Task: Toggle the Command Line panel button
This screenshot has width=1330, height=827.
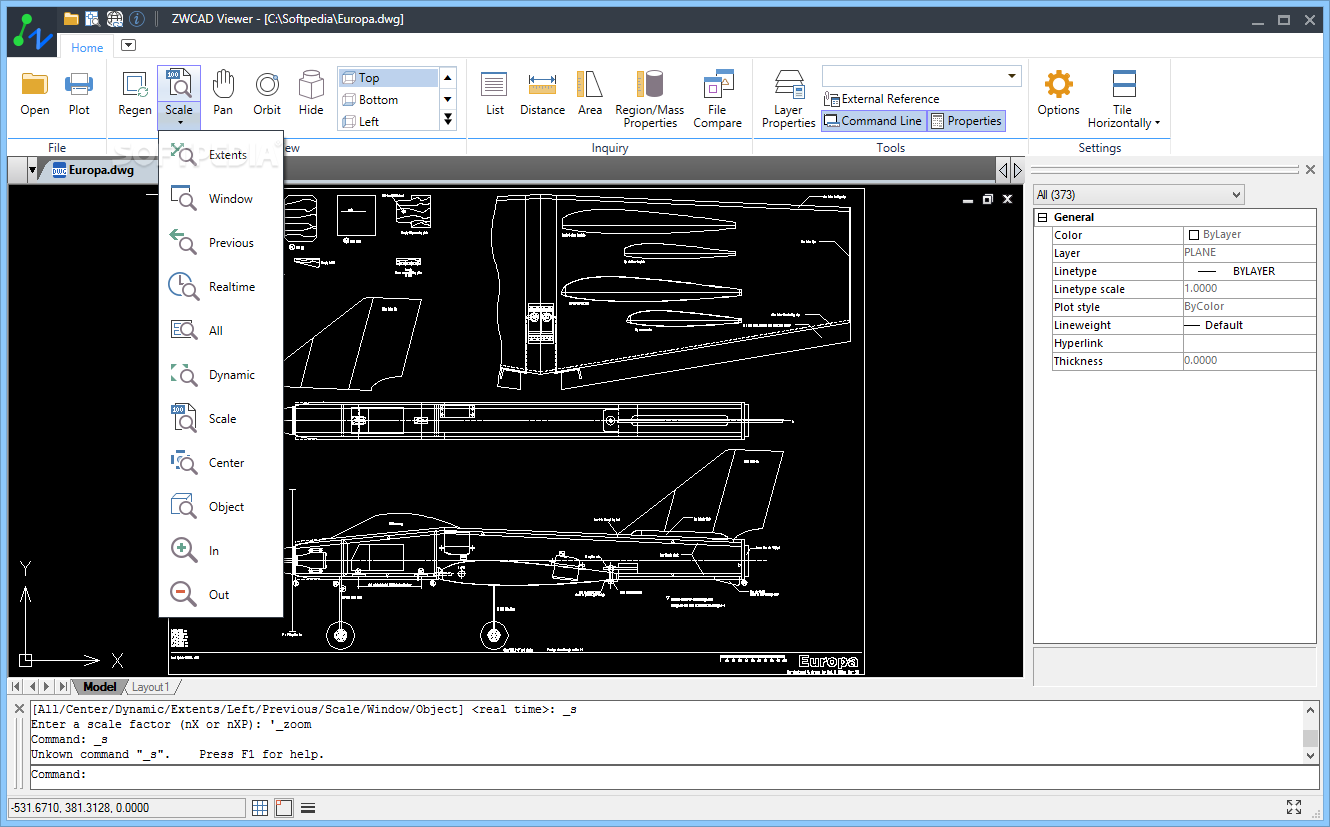Action: 872,121
